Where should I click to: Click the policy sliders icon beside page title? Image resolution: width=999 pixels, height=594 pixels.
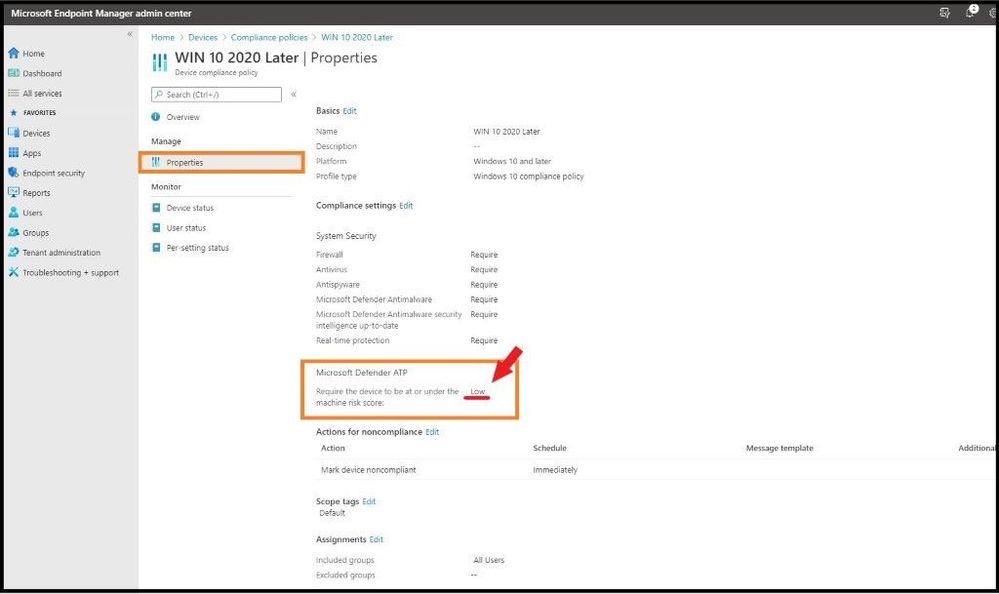click(x=159, y=62)
